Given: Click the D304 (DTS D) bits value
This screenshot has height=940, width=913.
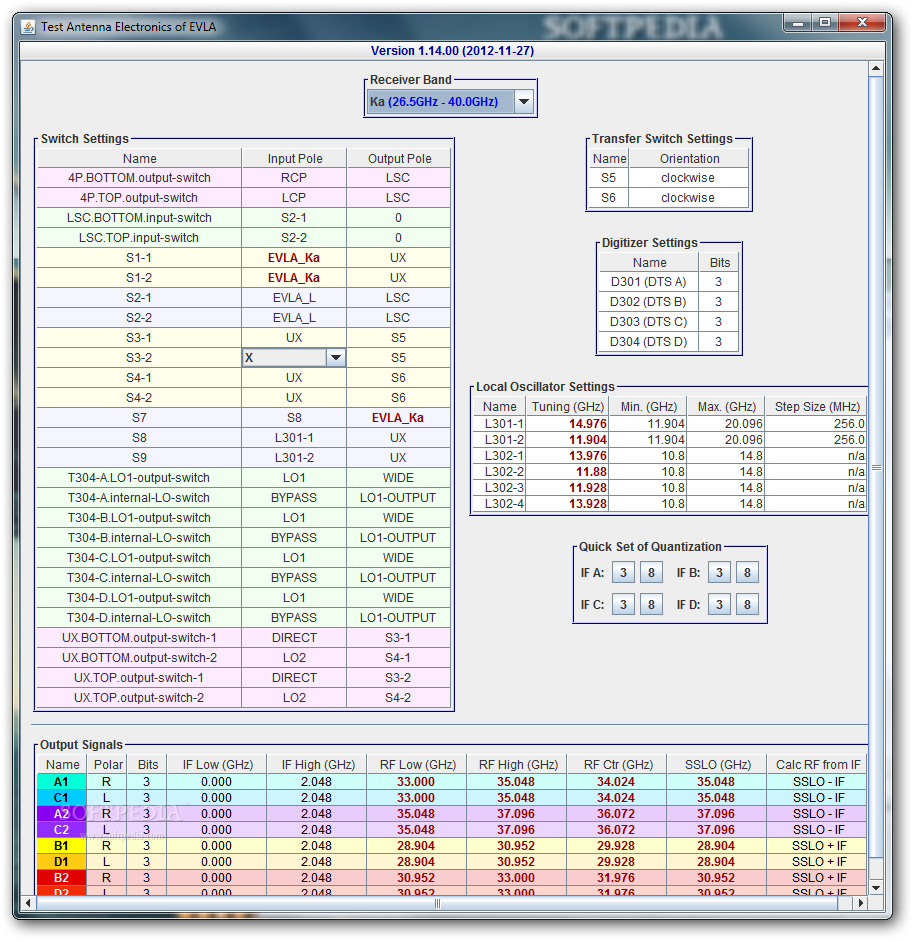Looking at the screenshot, I should point(718,342).
